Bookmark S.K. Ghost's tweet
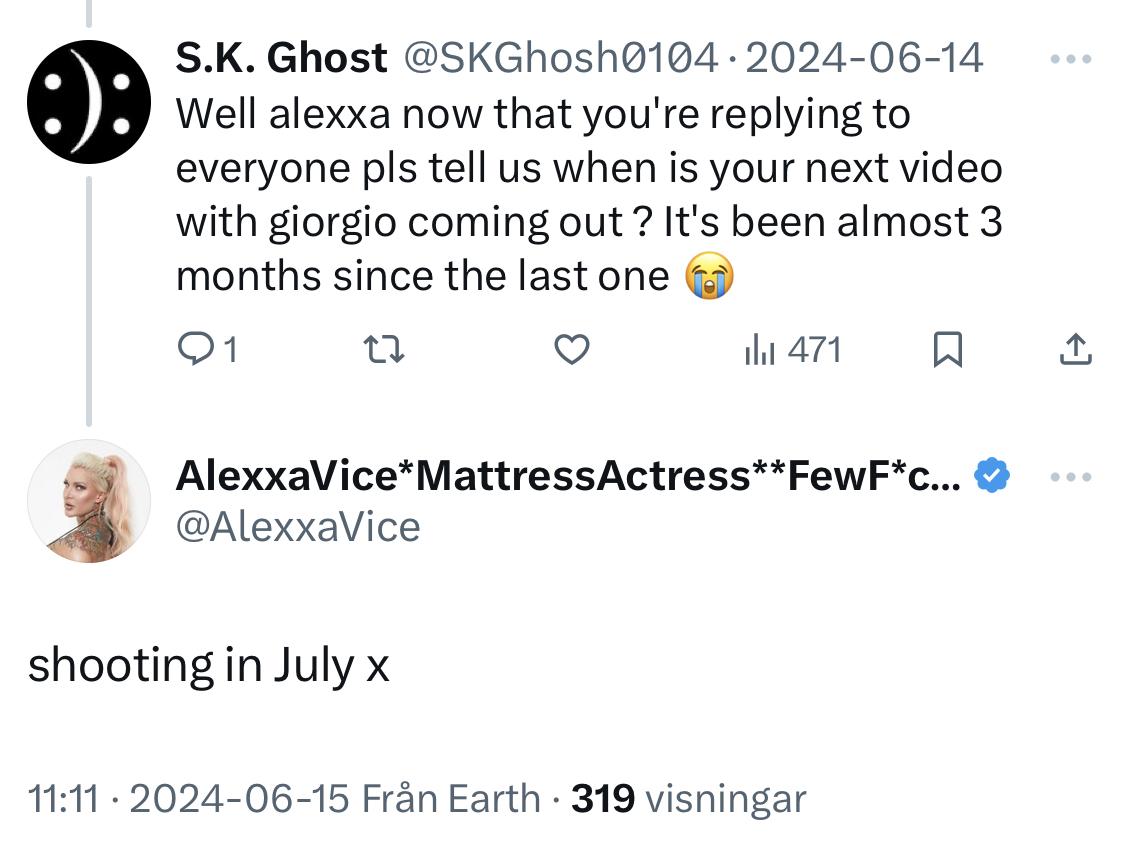 tap(947, 349)
